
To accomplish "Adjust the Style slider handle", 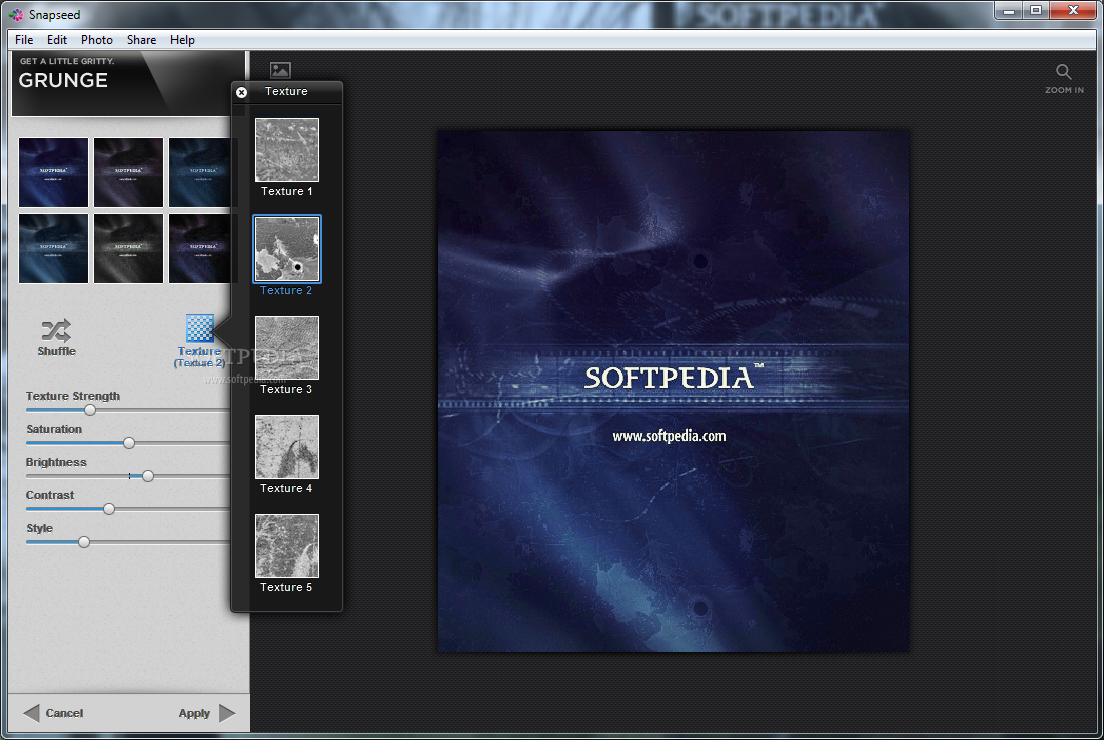I will coord(84,542).
